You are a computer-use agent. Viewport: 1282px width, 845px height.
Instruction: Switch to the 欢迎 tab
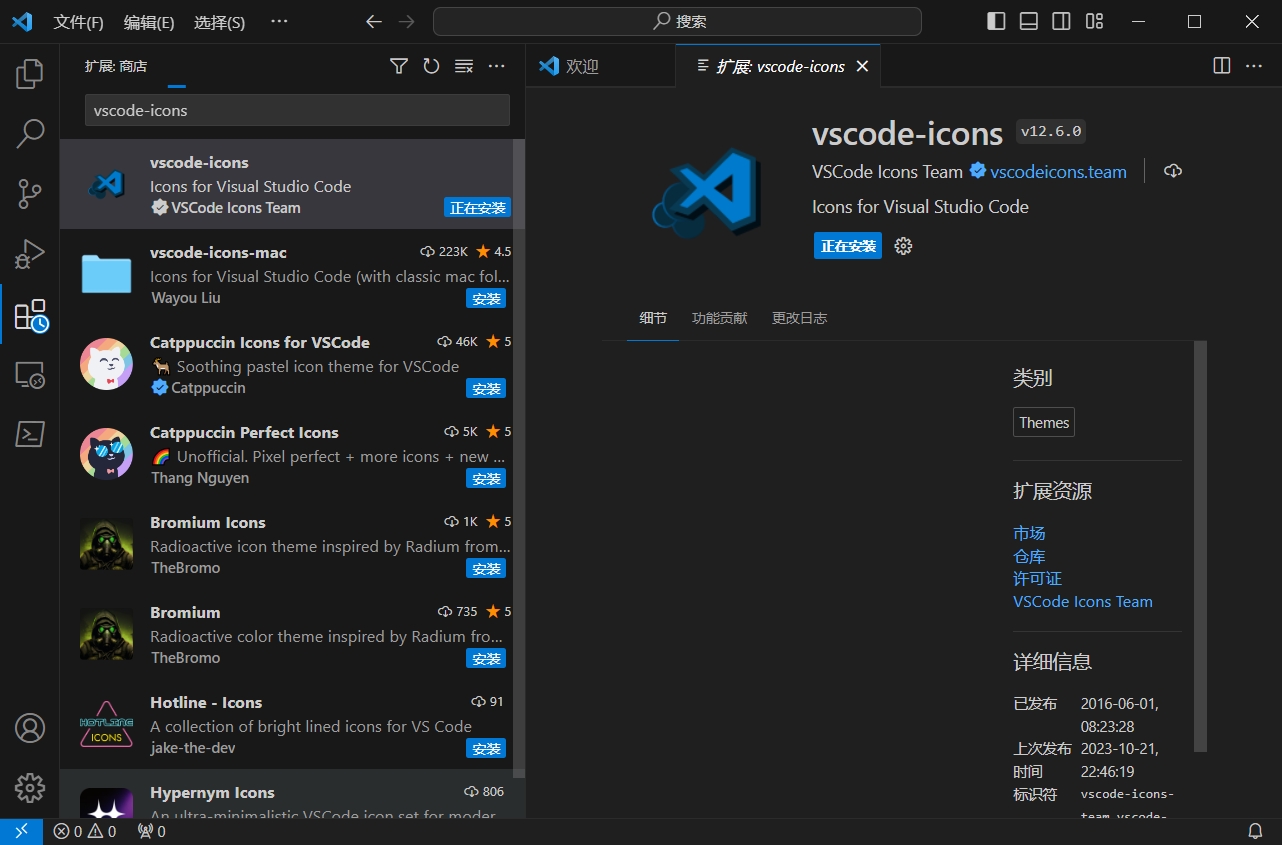tap(600, 66)
